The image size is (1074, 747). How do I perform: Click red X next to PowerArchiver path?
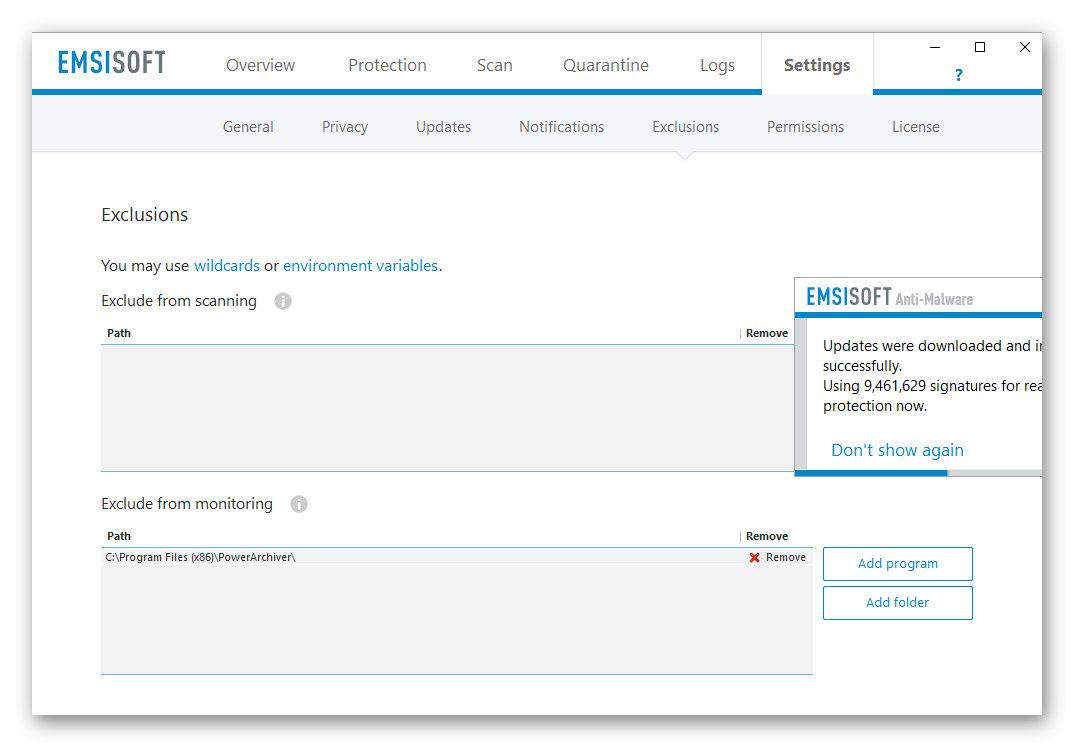click(754, 557)
